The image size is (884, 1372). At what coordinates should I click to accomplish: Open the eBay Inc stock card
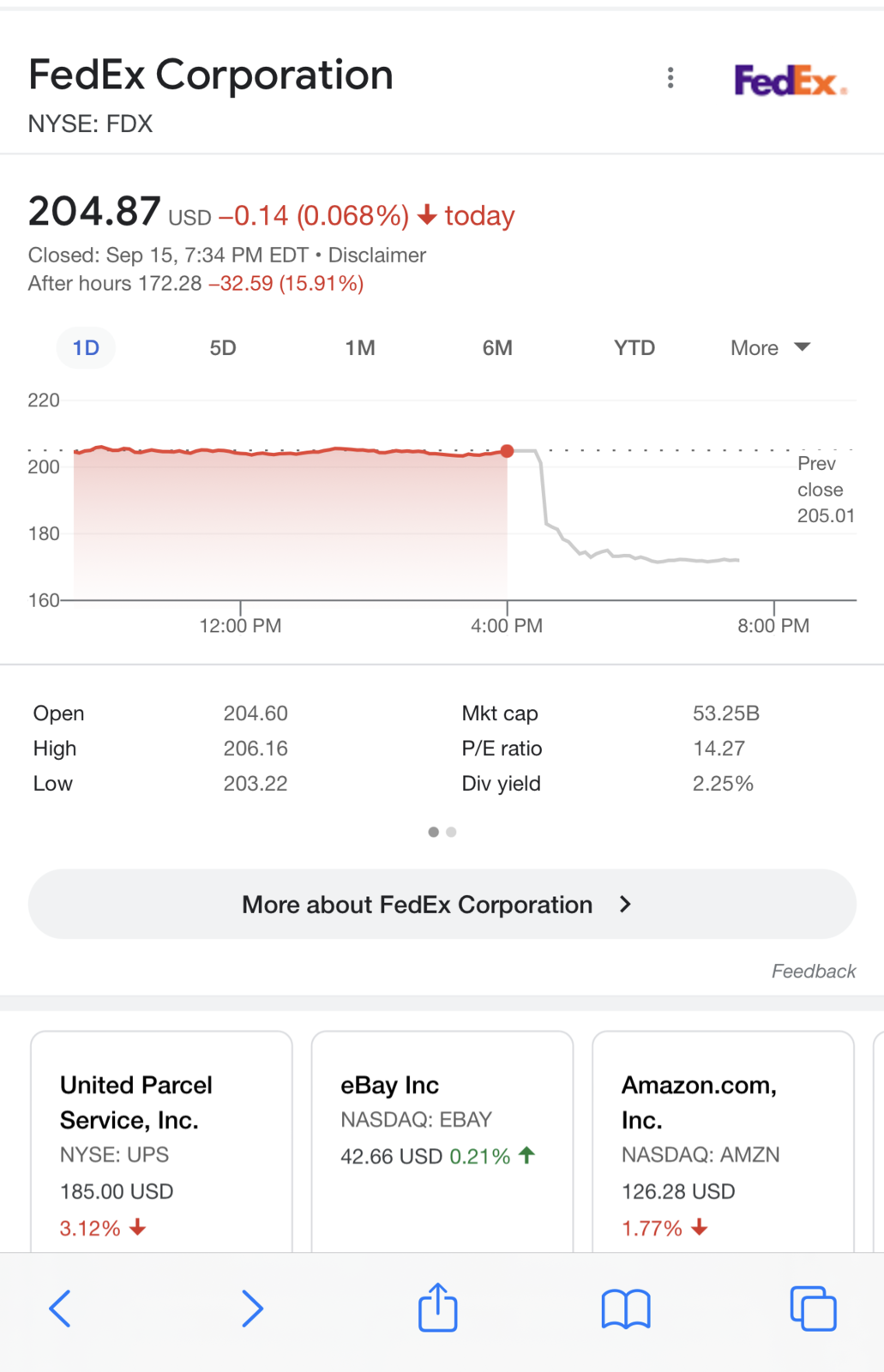[442, 1141]
